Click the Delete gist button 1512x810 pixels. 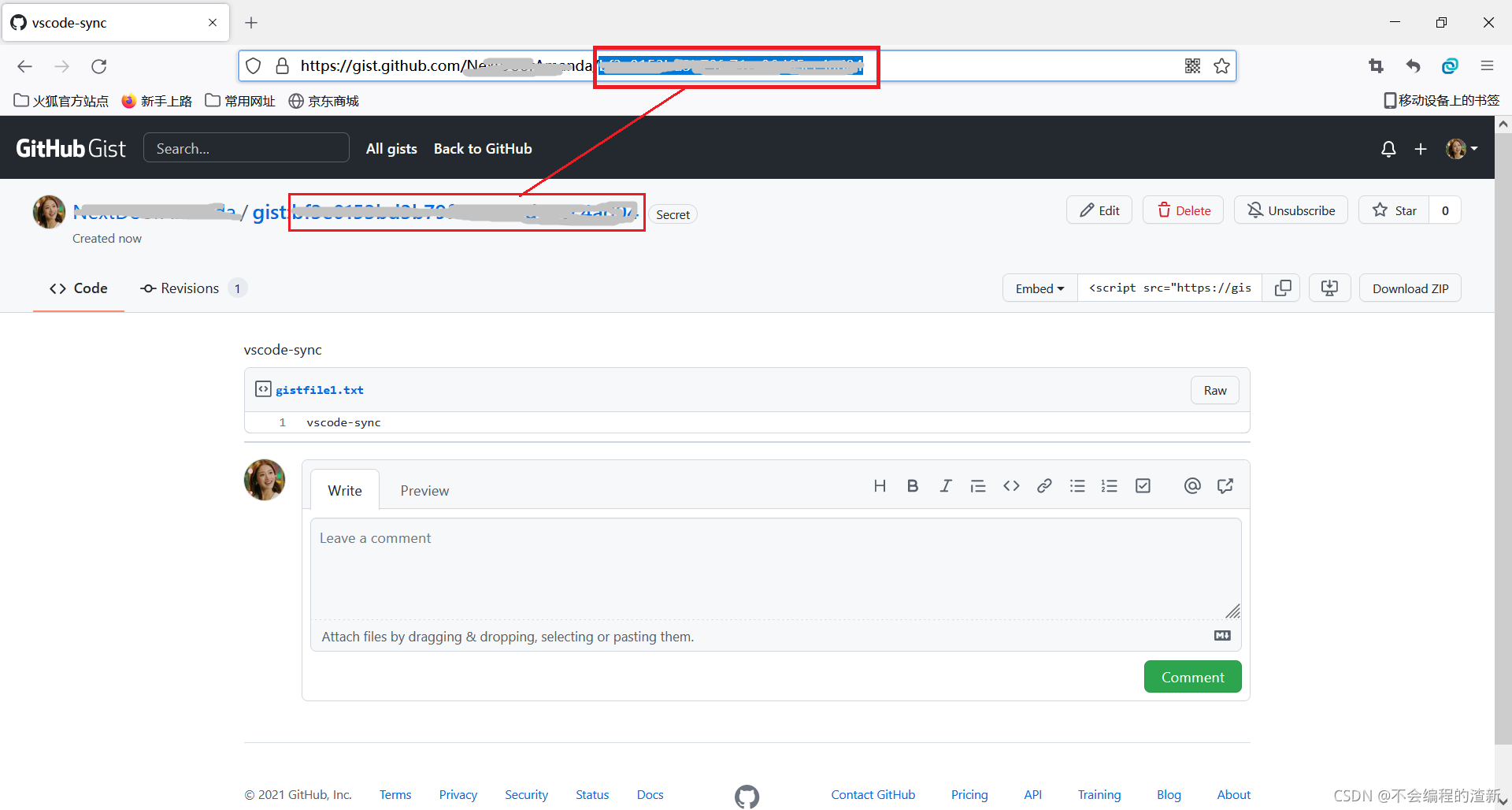pyautogui.click(x=1184, y=210)
